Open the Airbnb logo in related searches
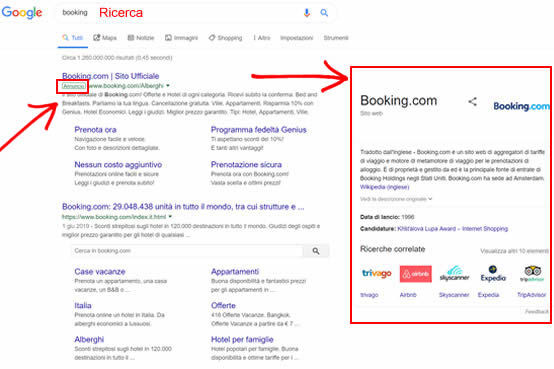The image size is (554, 369). 416,274
